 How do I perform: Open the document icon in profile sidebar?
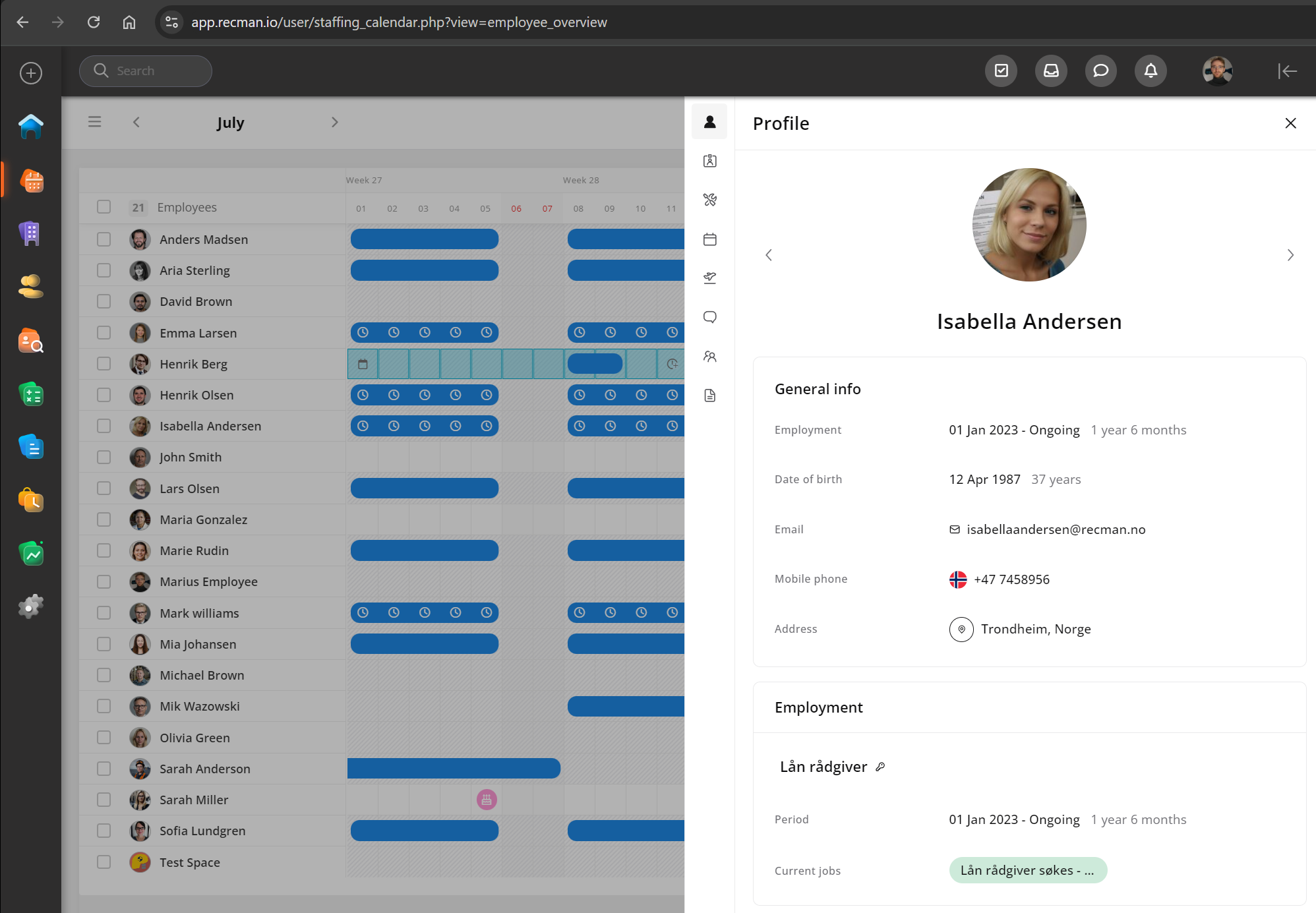click(x=709, y=396)
